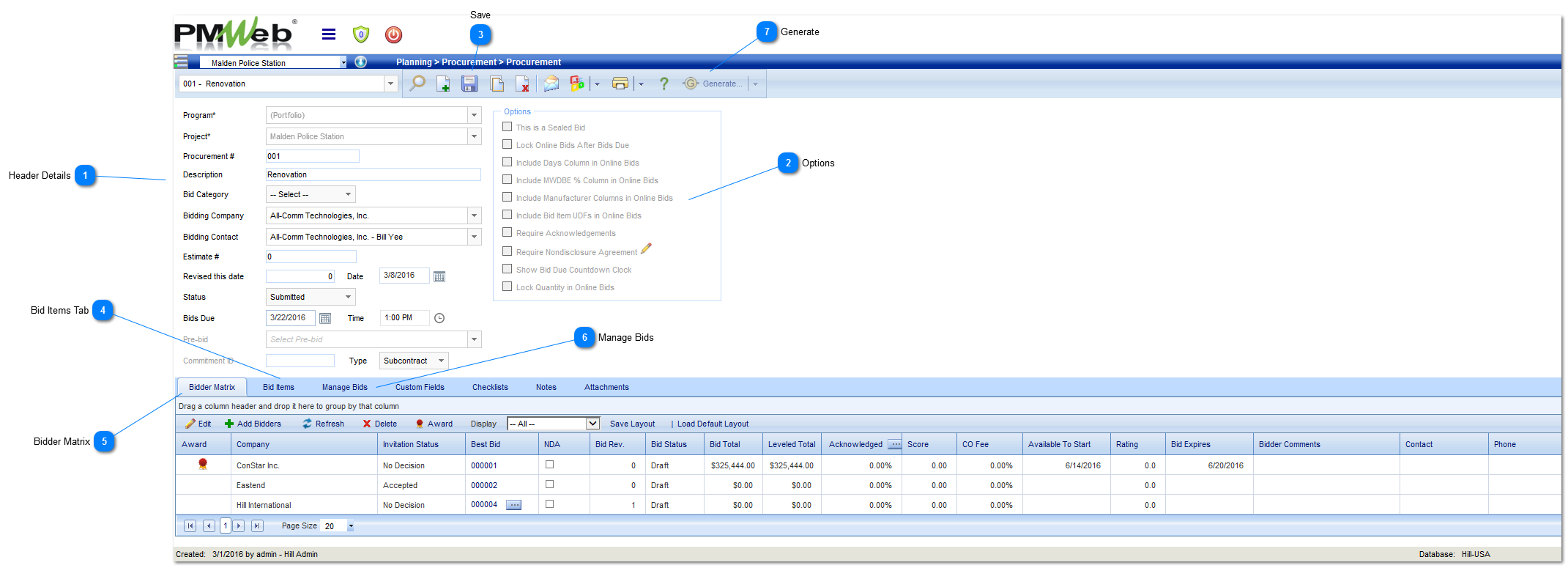Expand the Malden Police Station project dropdown
This screenshot has width=1568, height=568.
point(343,62)
